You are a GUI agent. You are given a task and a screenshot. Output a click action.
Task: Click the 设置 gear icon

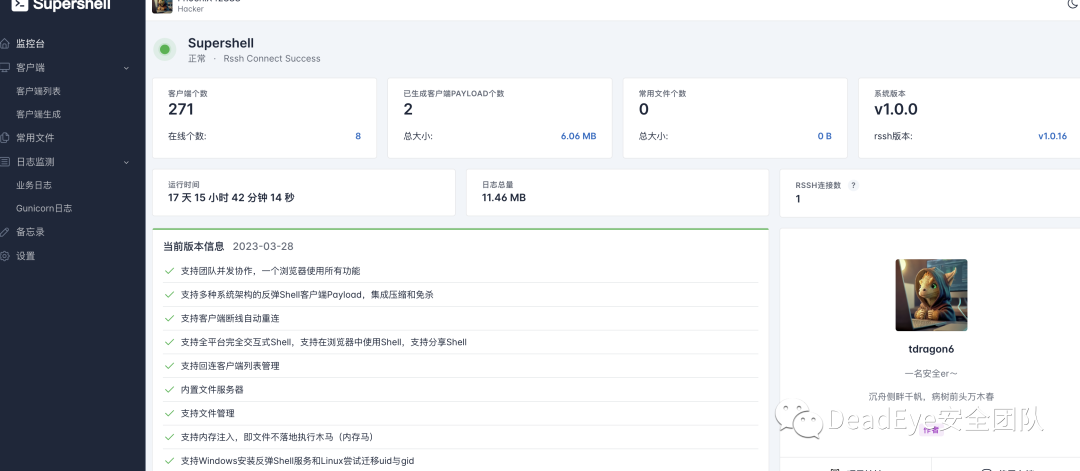(x=5, y=255)
